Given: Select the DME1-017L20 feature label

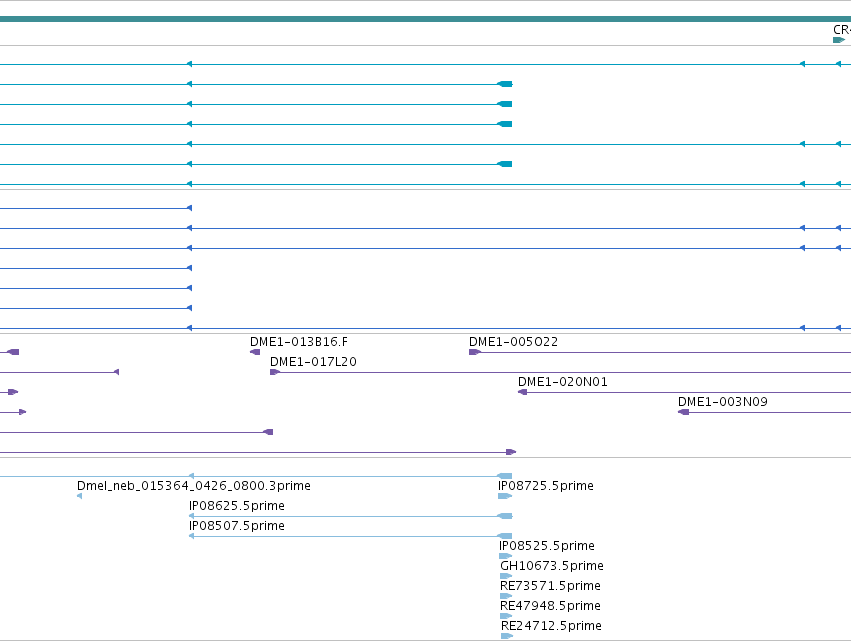Looking at the screenshot, I should 313,362.
